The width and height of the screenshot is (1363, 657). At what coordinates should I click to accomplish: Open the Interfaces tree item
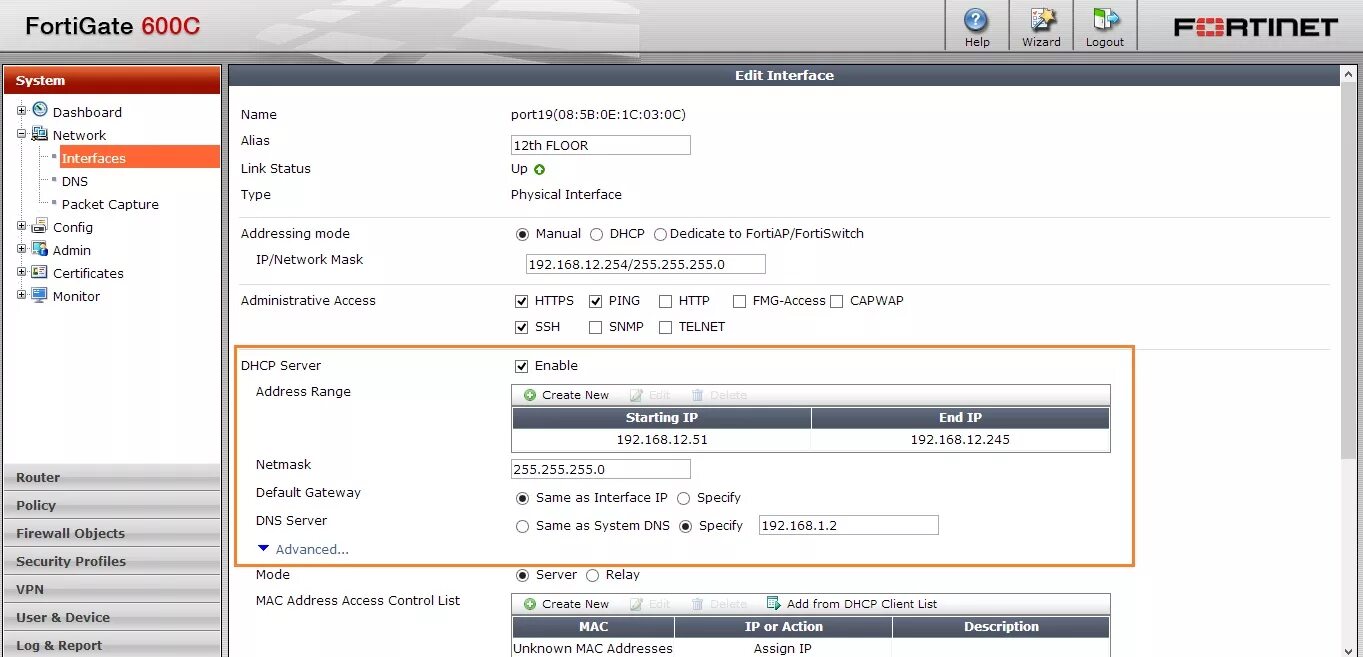[x=139, y=157]
